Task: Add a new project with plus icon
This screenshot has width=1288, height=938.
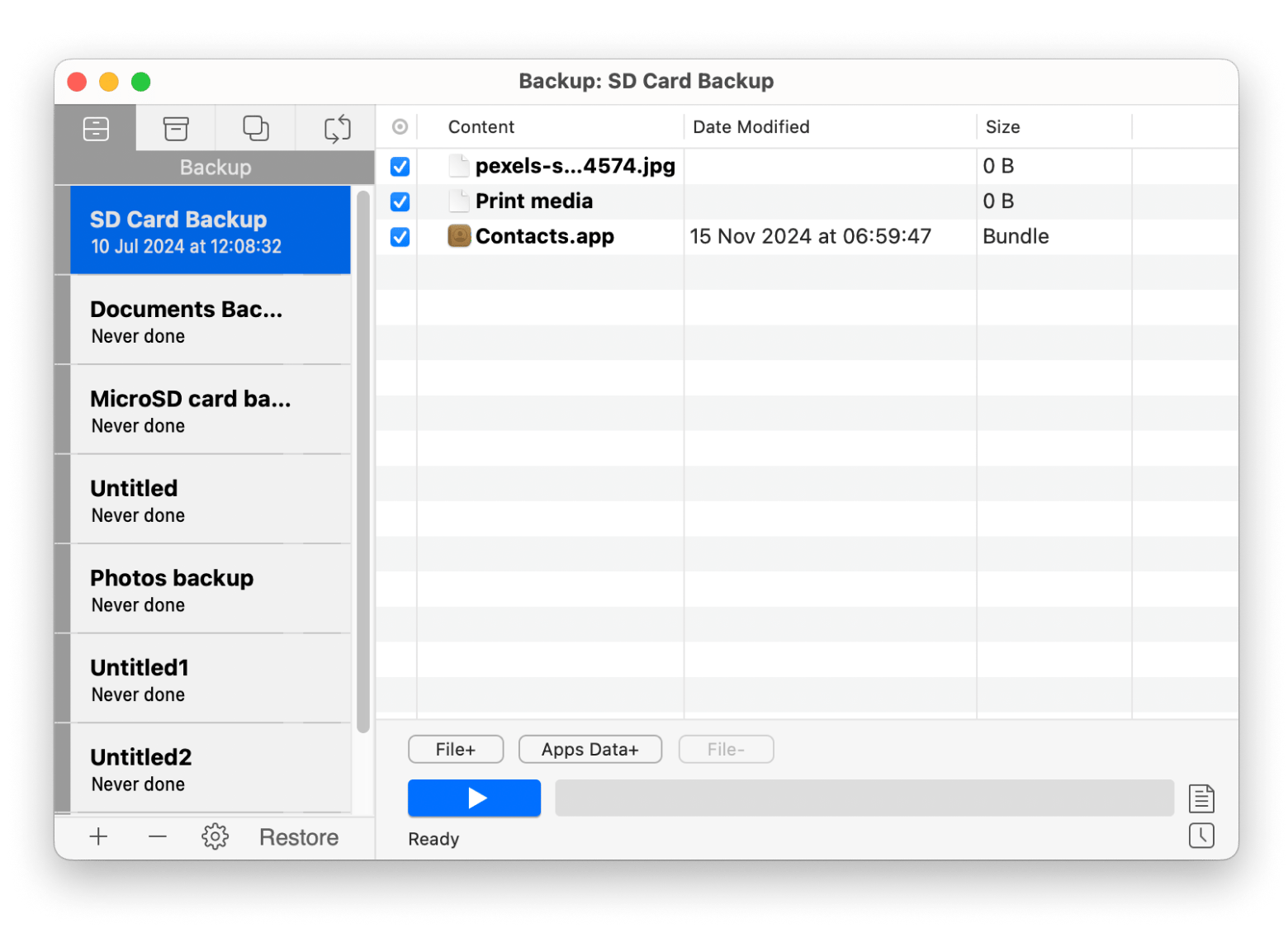Action: pos(98,836)
